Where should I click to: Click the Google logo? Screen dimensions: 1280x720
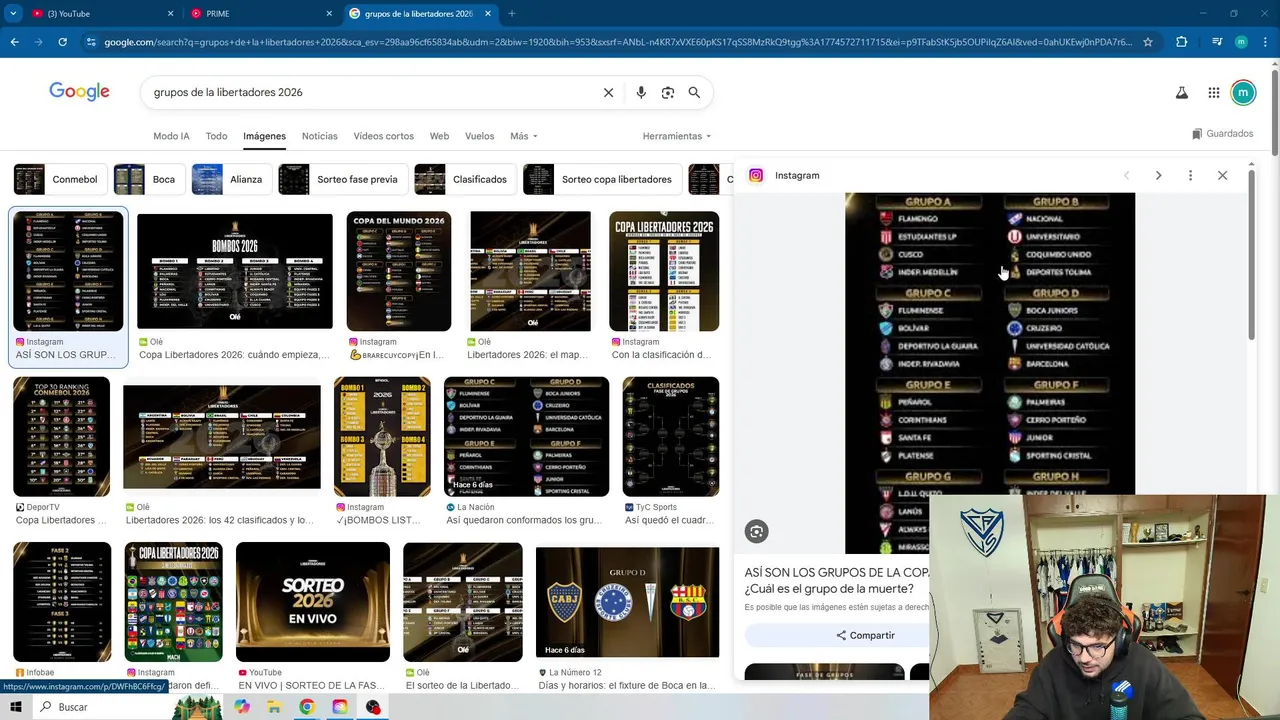79,92
